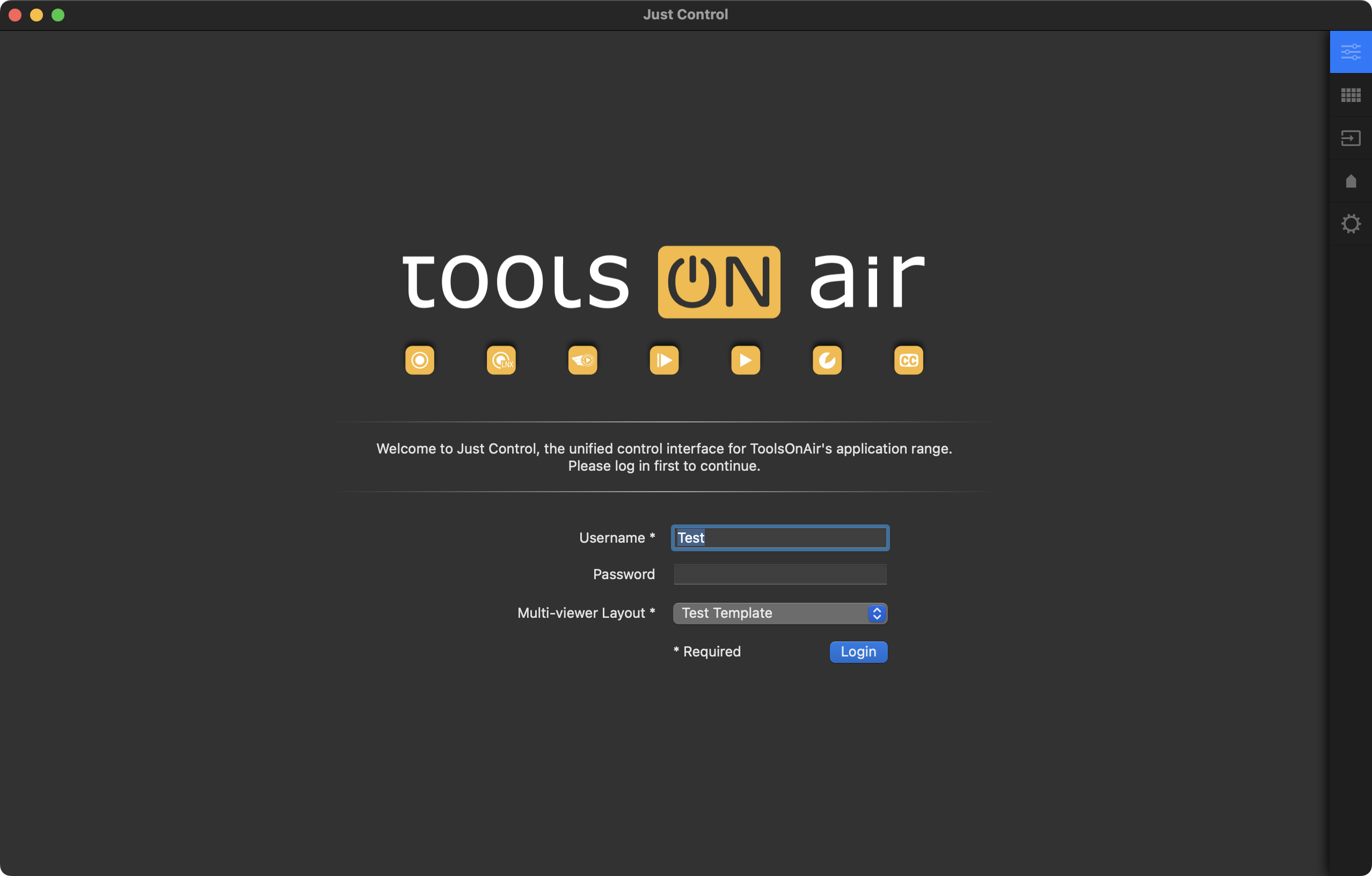Focus the Username input field

coord(780,538)
